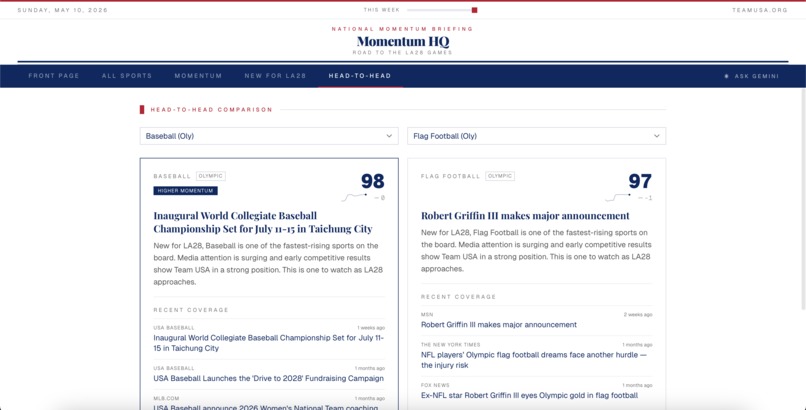
Task: Click 'MSN' source label
Action: tap(427, 314)
